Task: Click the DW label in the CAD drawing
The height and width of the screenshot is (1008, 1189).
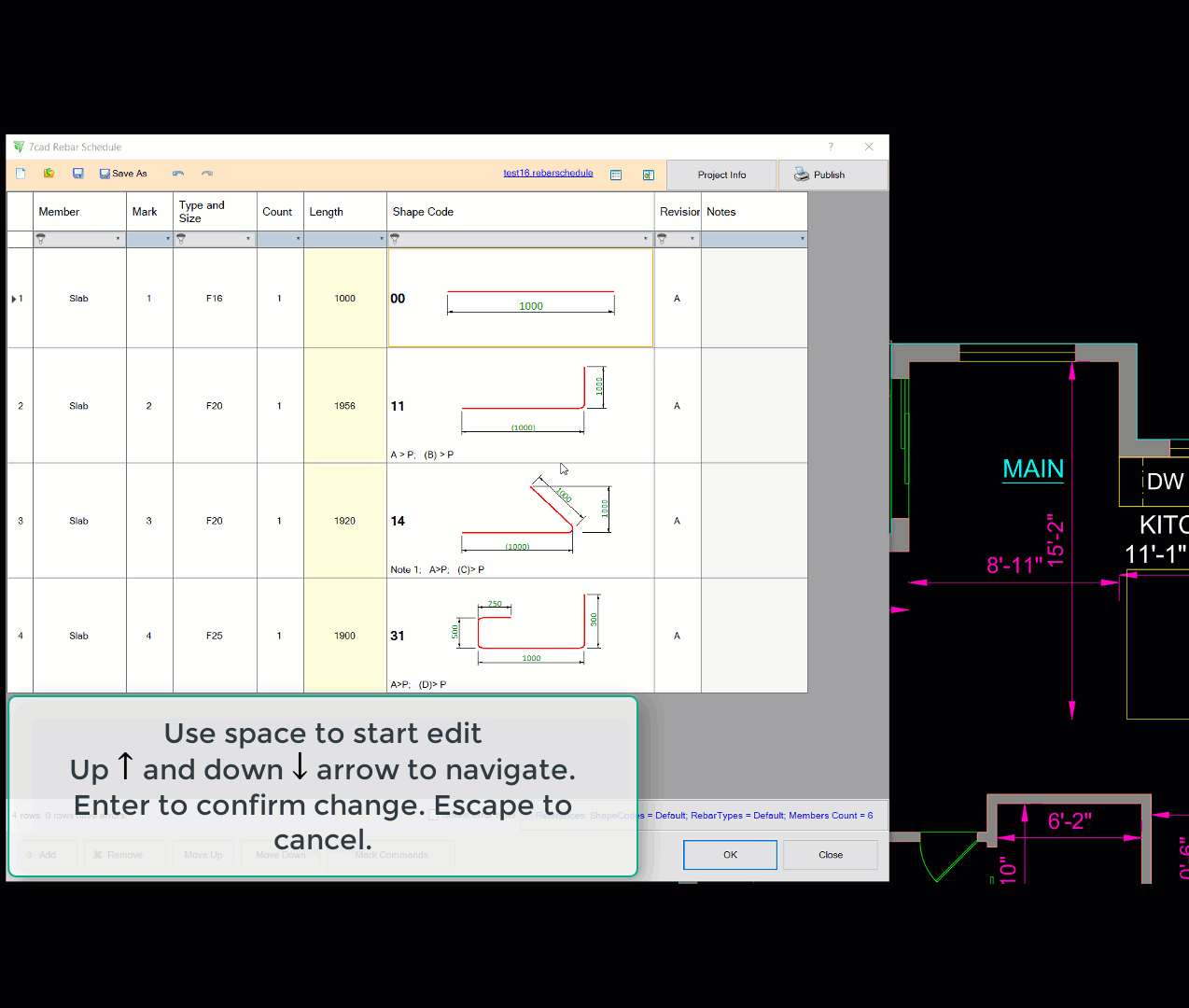Action: 1165,482
